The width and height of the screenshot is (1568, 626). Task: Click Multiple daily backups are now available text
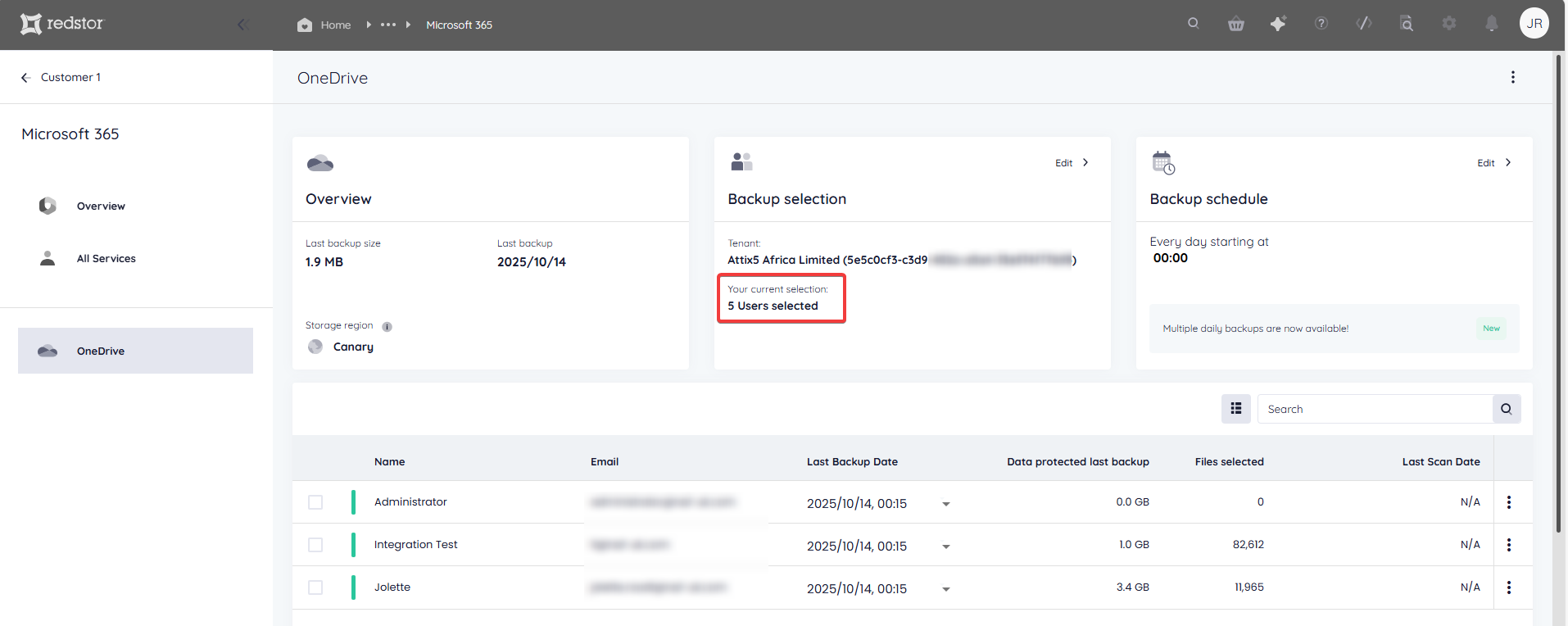click(x=1255, y=329)
